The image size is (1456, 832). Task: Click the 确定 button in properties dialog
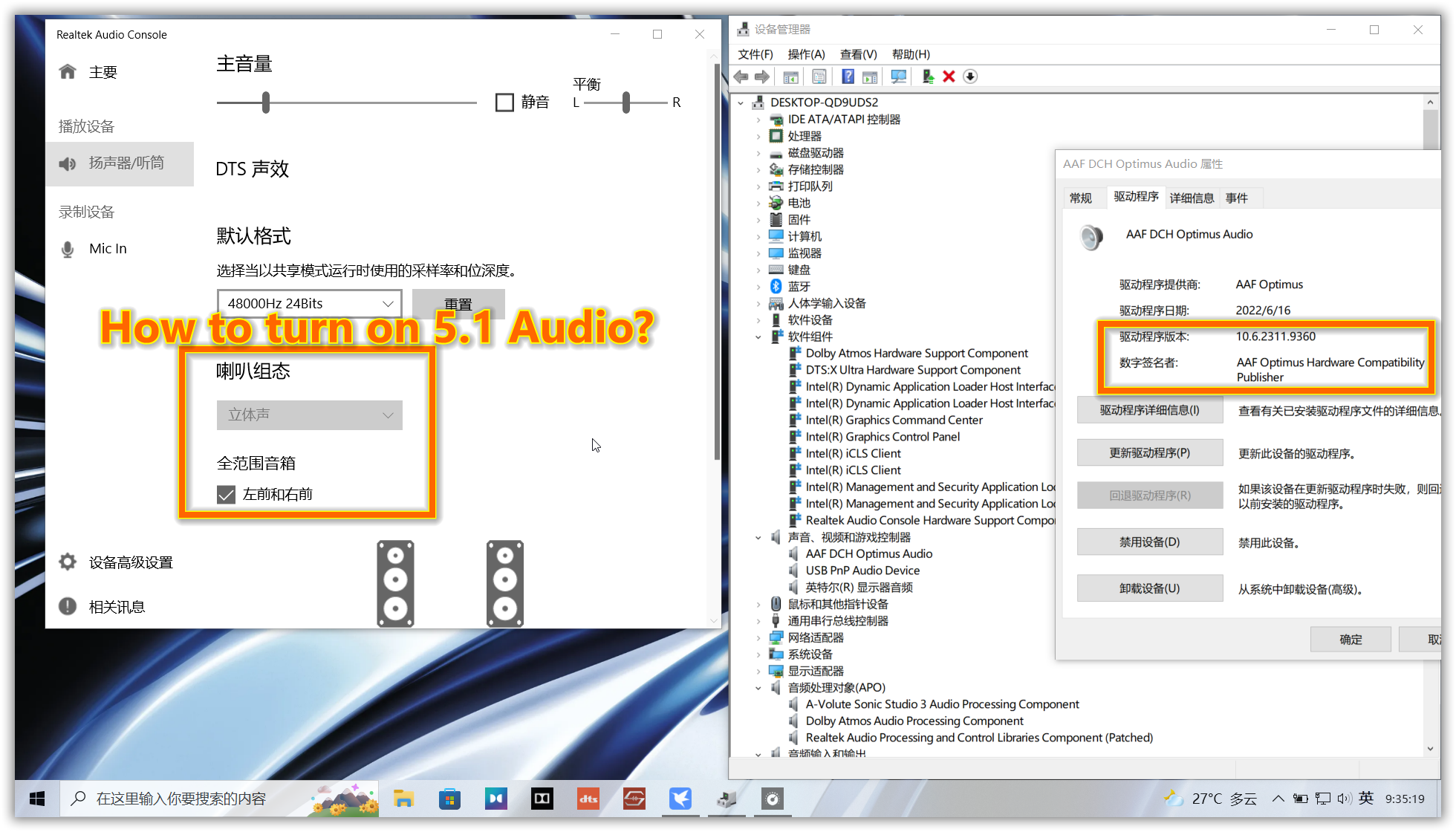coord(1351,640)
